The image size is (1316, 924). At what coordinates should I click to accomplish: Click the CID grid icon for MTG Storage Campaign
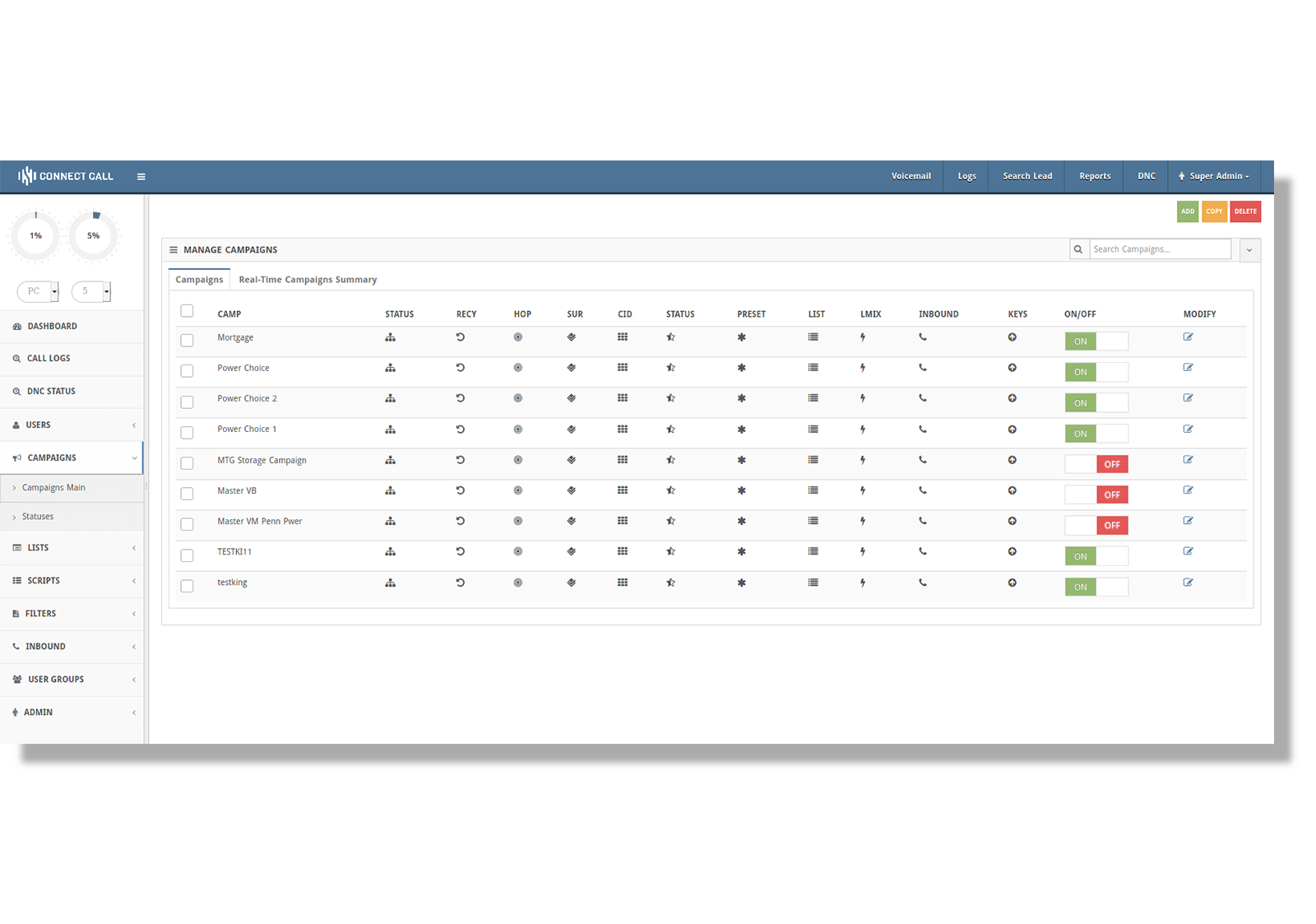click(x=623, y=460)
